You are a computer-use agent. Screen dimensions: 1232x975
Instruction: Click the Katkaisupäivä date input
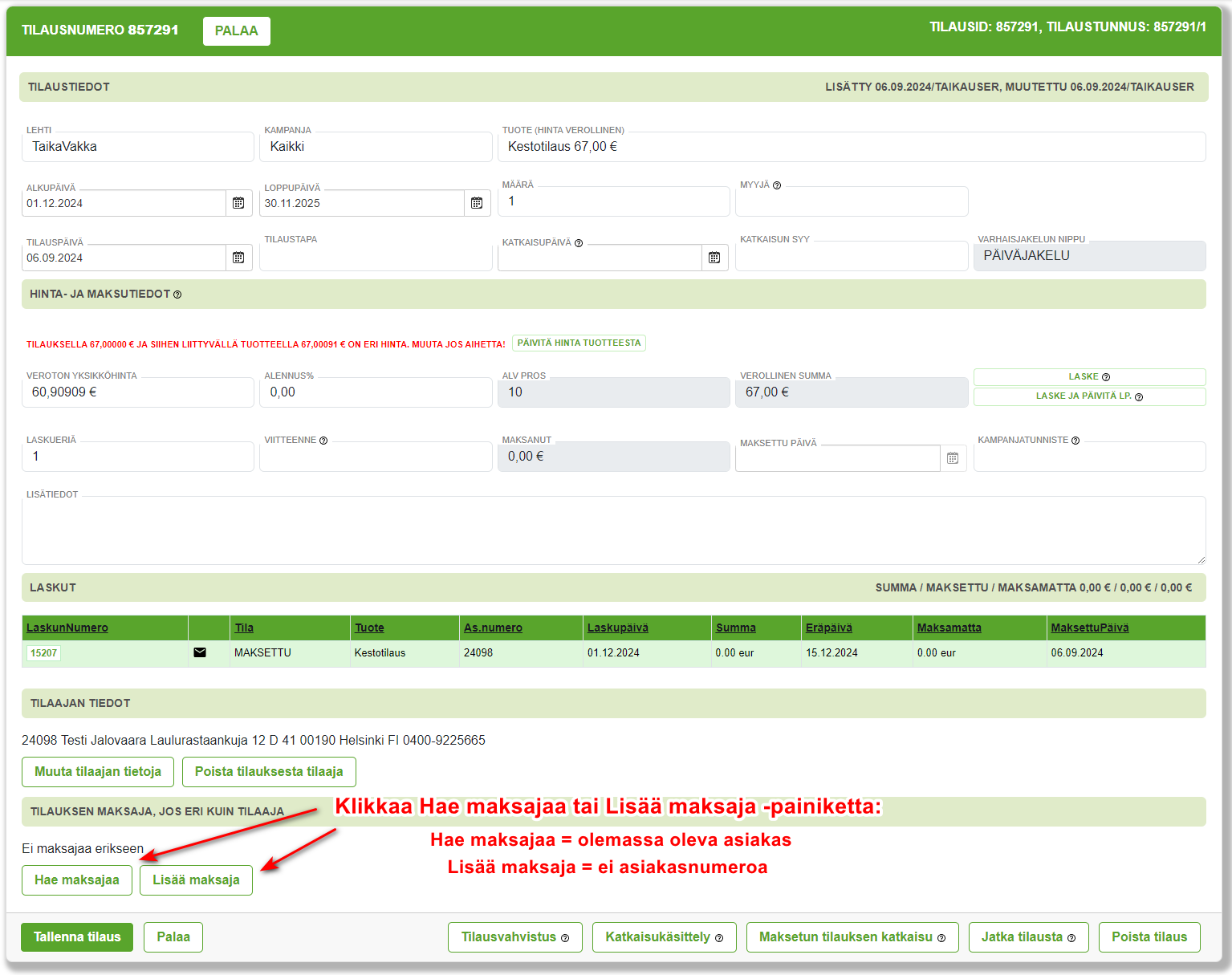tap(600, 258)
